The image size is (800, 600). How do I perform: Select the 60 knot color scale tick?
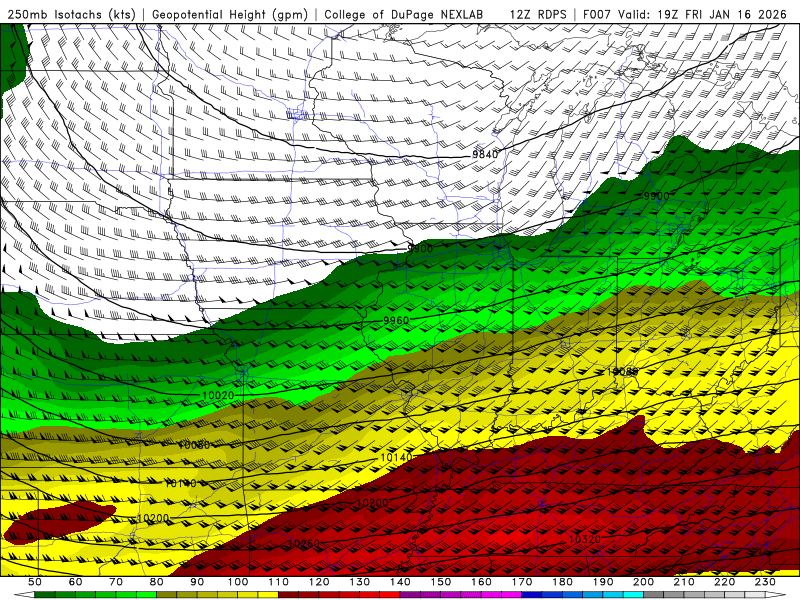coord(75,582)
